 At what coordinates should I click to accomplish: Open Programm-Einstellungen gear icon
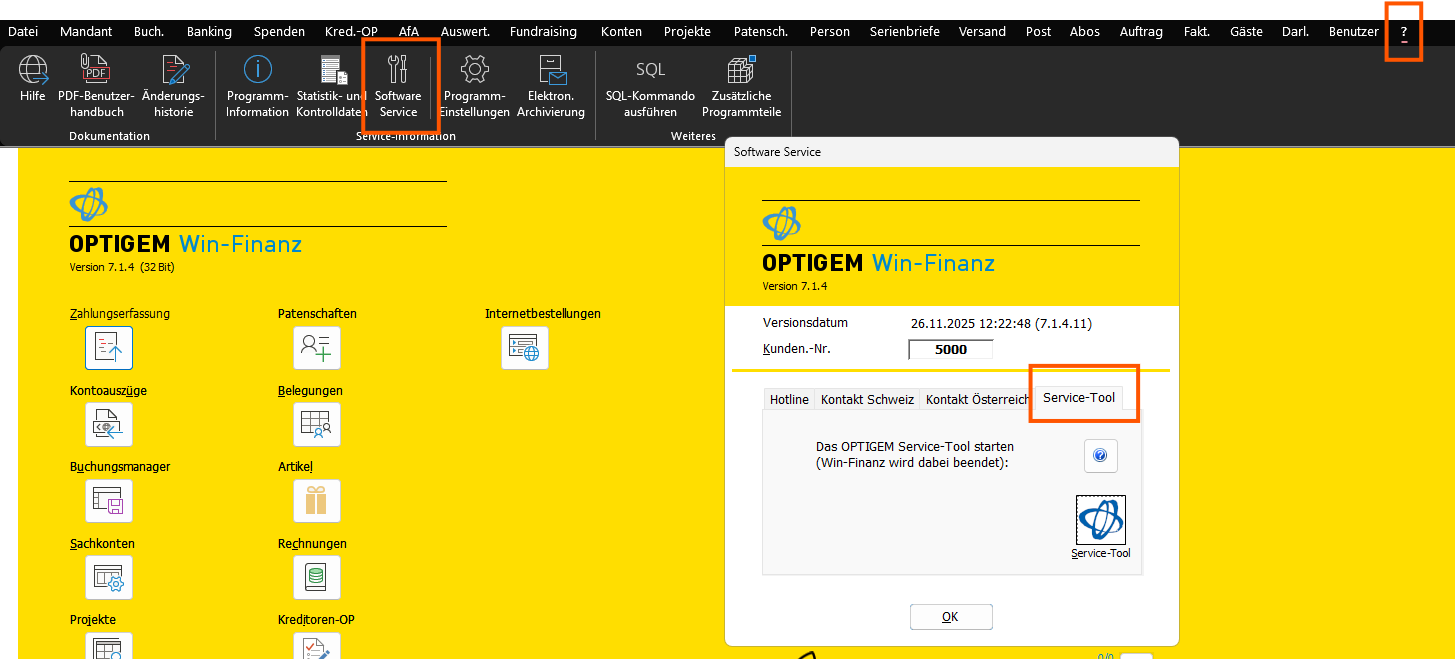click(474, 72)
